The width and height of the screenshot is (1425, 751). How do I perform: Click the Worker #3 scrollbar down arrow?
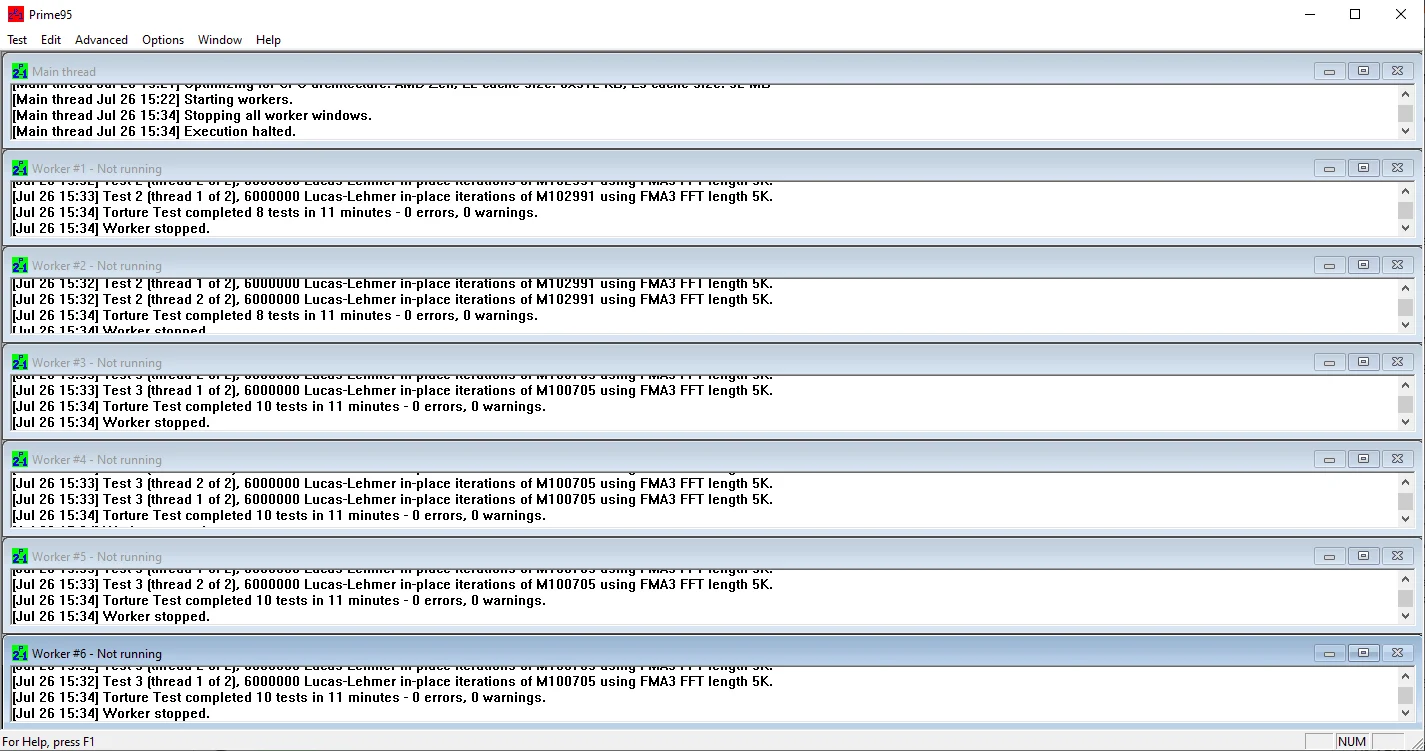pos(1405,422)
